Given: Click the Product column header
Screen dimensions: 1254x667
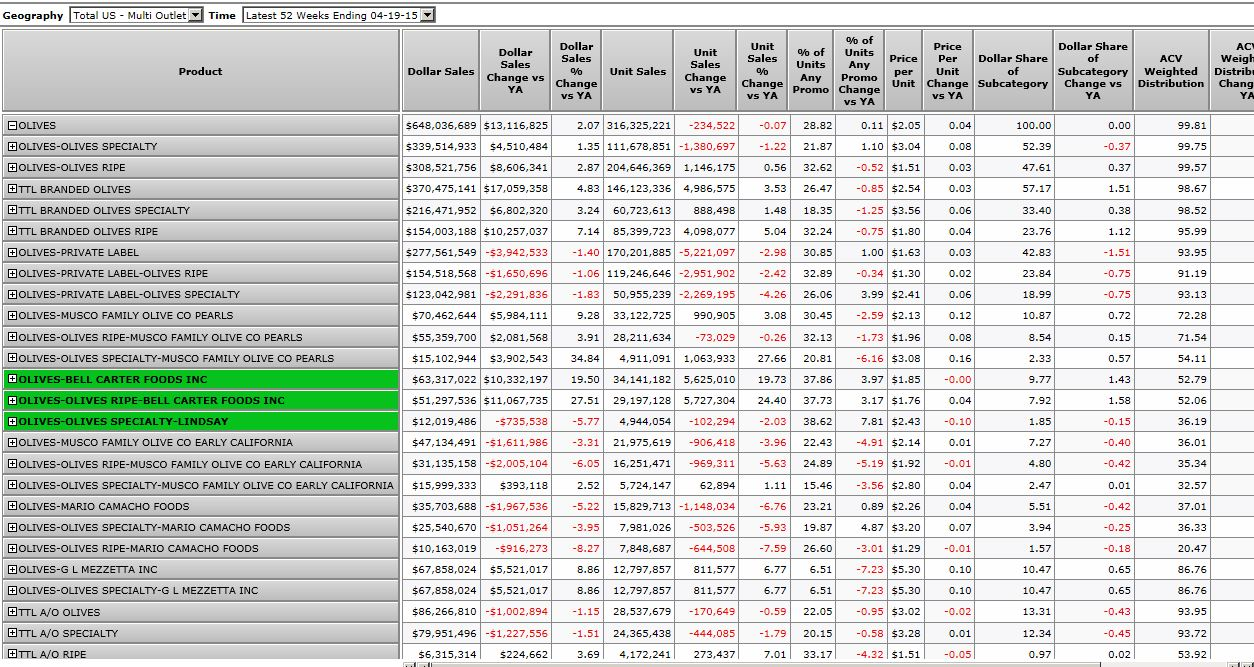Looking at the screenshot, I should [x=201, y=71].
